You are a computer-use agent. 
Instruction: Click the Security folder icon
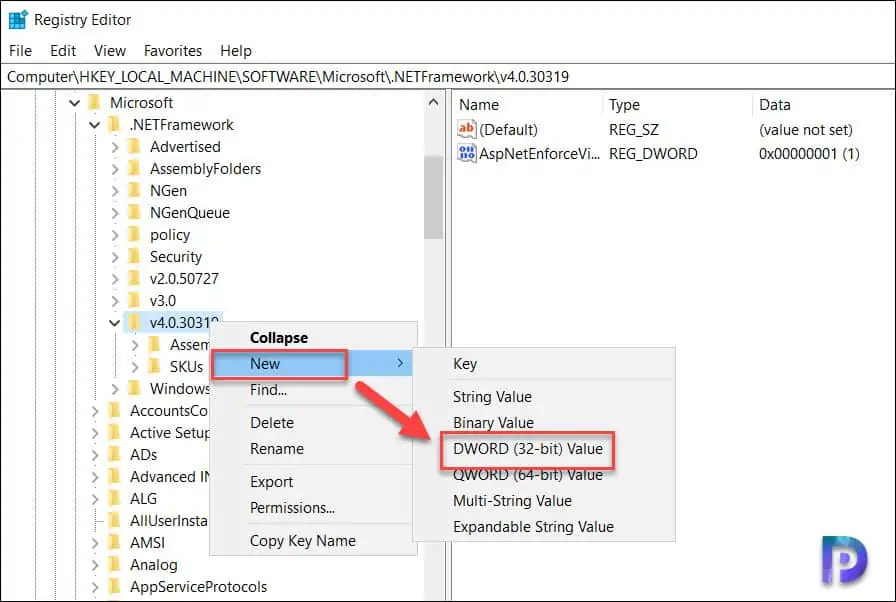(x=135, y=257)
